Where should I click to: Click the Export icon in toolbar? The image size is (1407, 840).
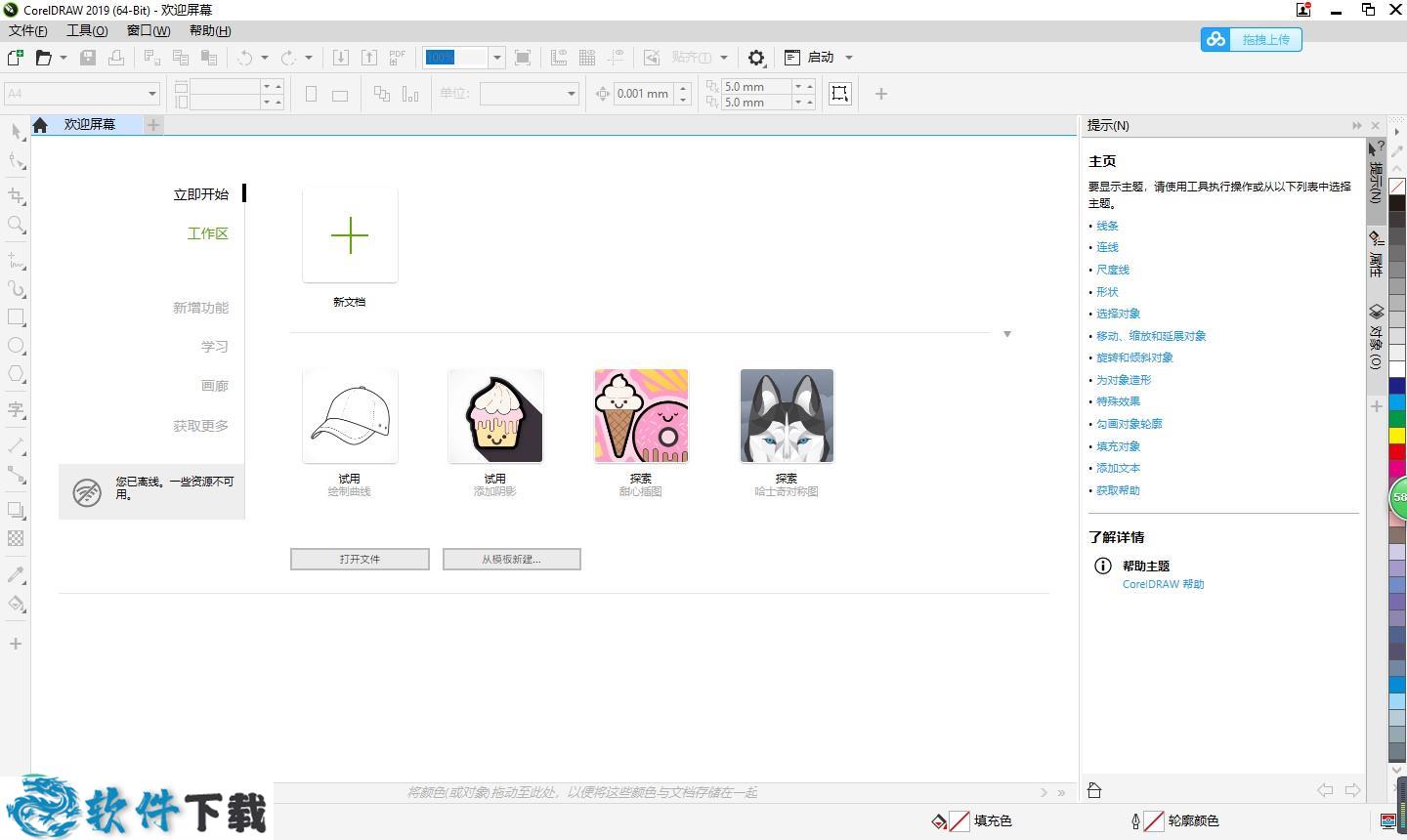coord(369,58)
